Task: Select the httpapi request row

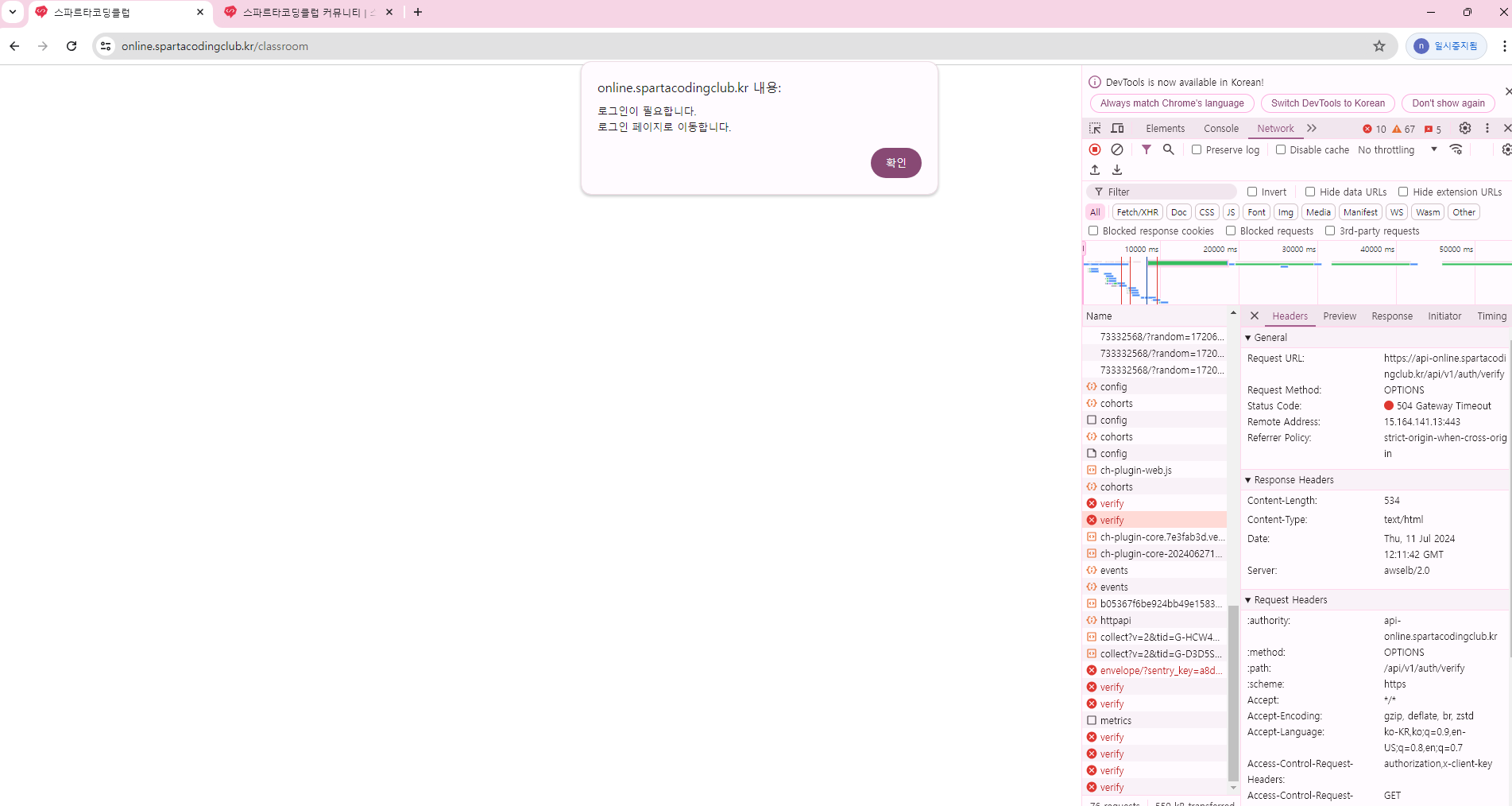Action: 1155,620
